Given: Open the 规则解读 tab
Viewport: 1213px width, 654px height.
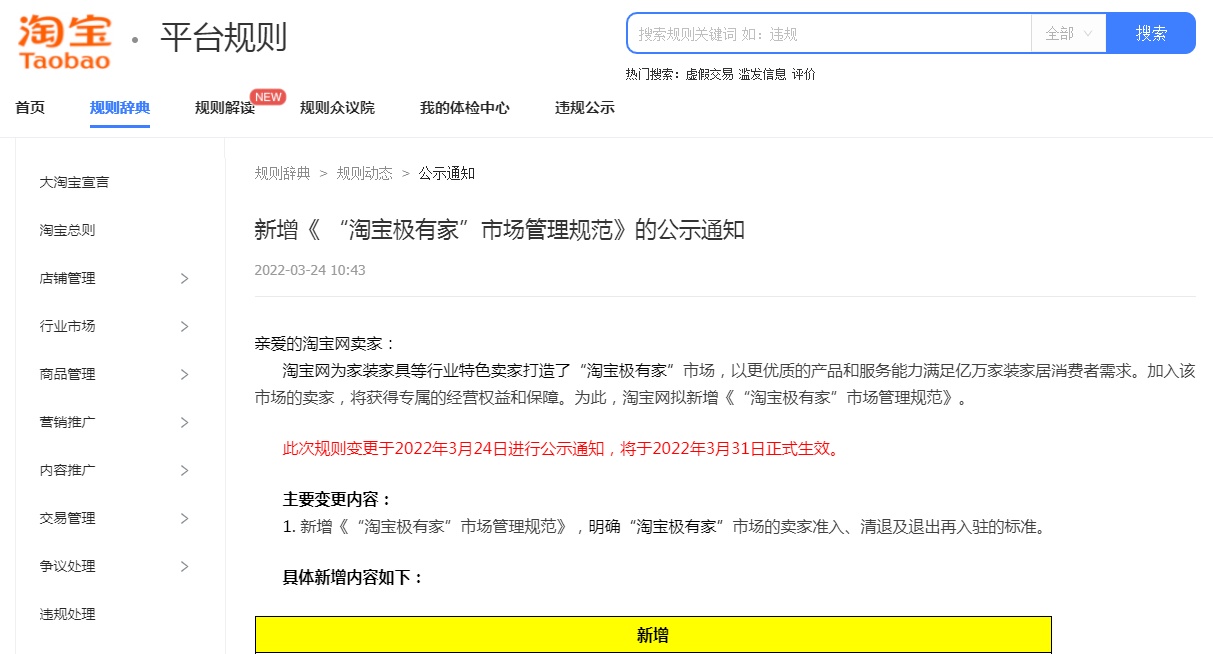Looking at the screenshot, I should [225, 108].
